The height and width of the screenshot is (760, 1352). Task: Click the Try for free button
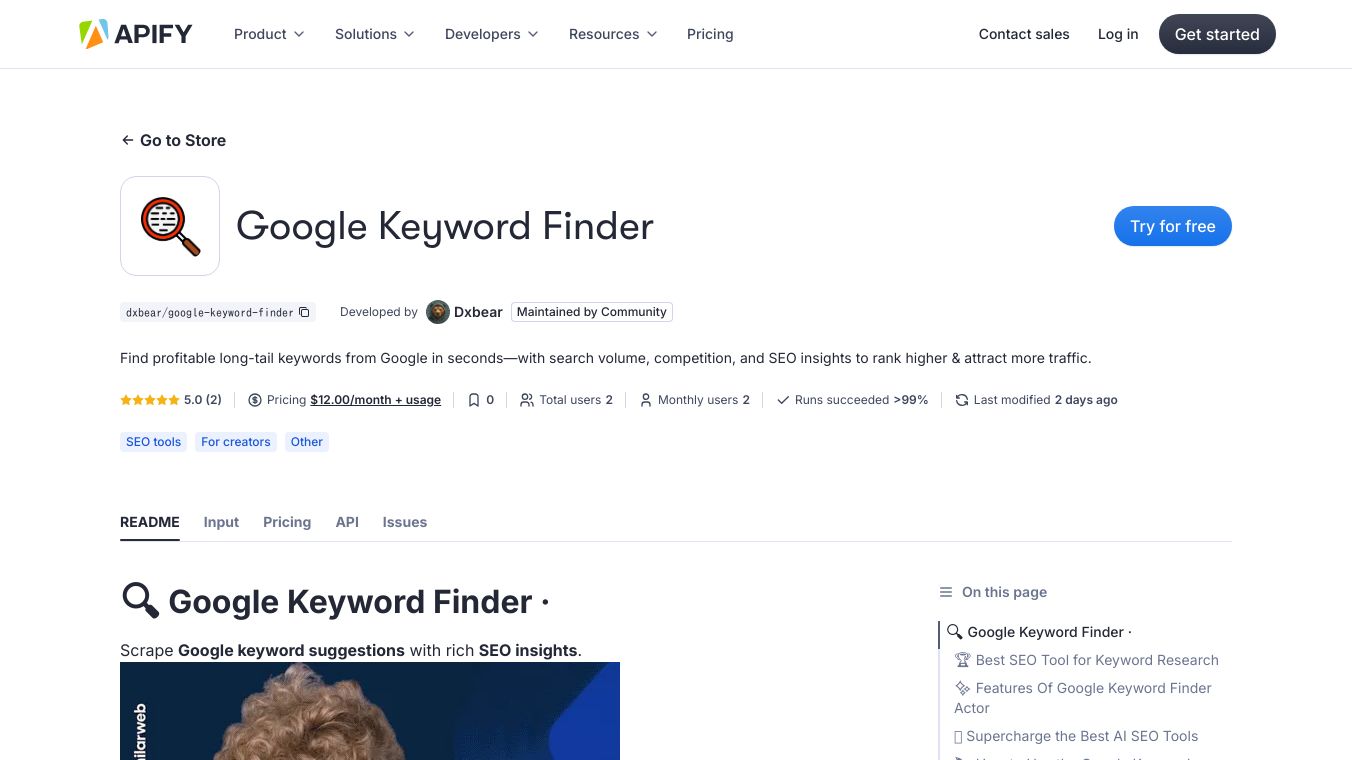click(1172, 226)
